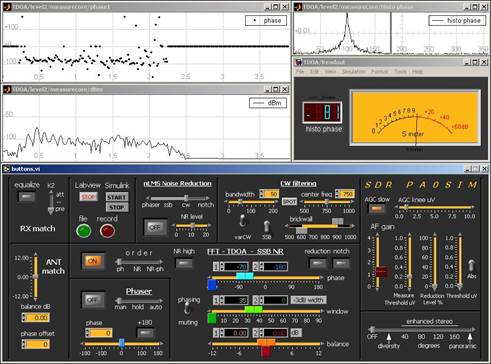
Task: Click the Simulink STOP button
Action: tap(116, 207)
